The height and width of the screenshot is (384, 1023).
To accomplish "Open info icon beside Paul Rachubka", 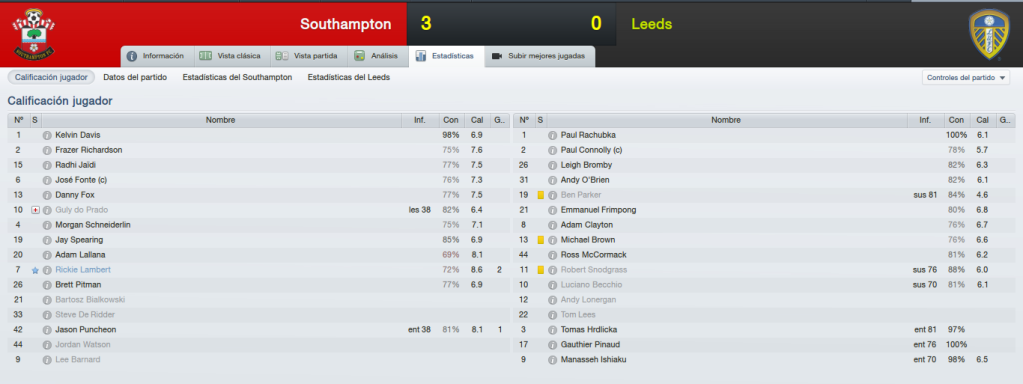I will (x=552, y=135).
